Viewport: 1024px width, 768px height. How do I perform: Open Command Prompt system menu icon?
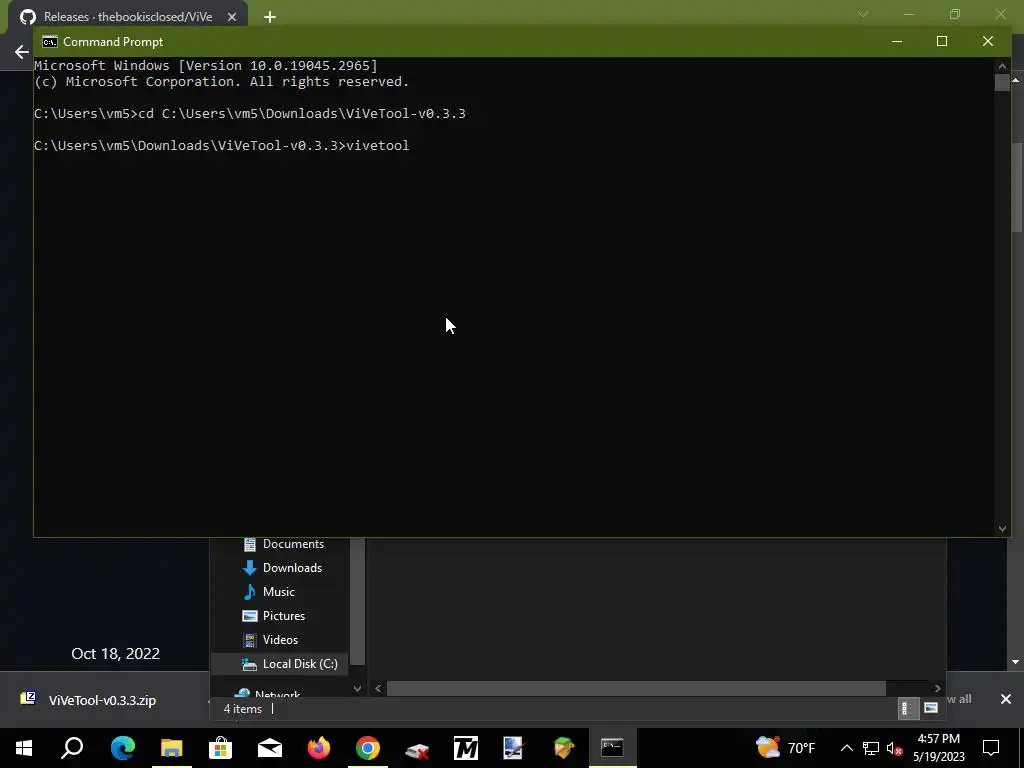point(50,42)
